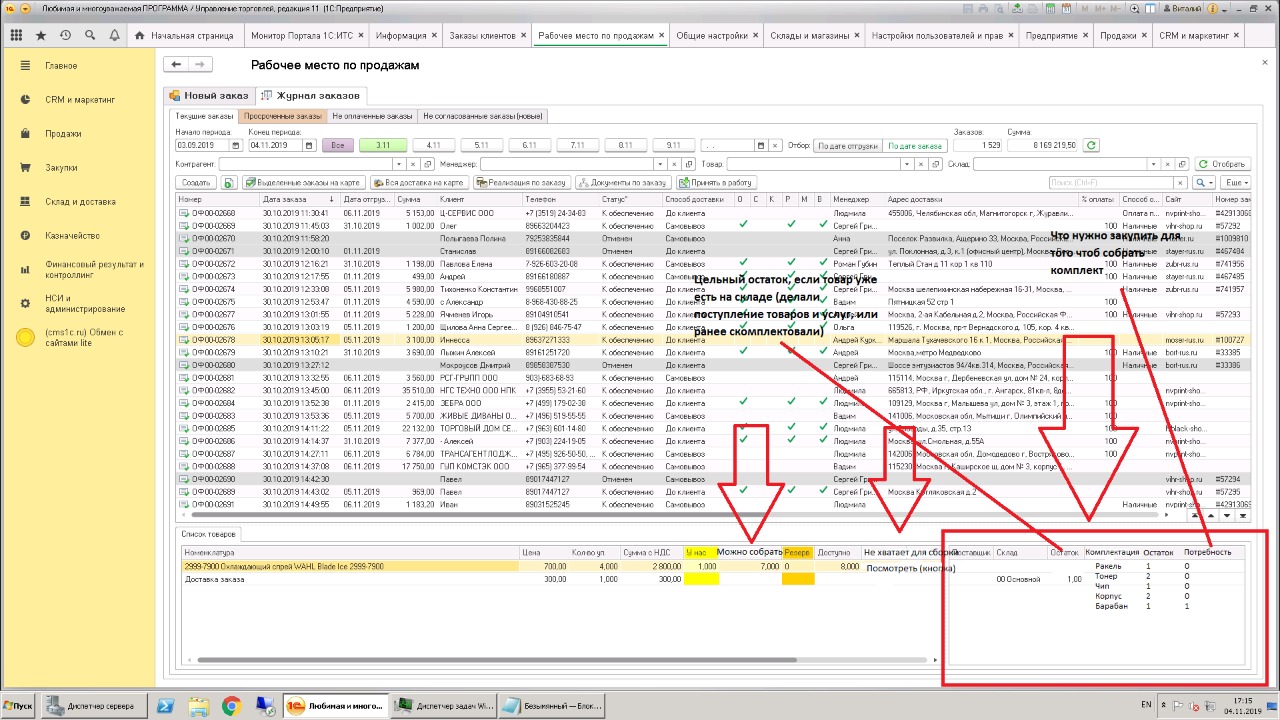The height and width of the screenshot is (720, 1280).
Task: Toggle filter 'По дате отгрузки'
Action: point(848,145)
